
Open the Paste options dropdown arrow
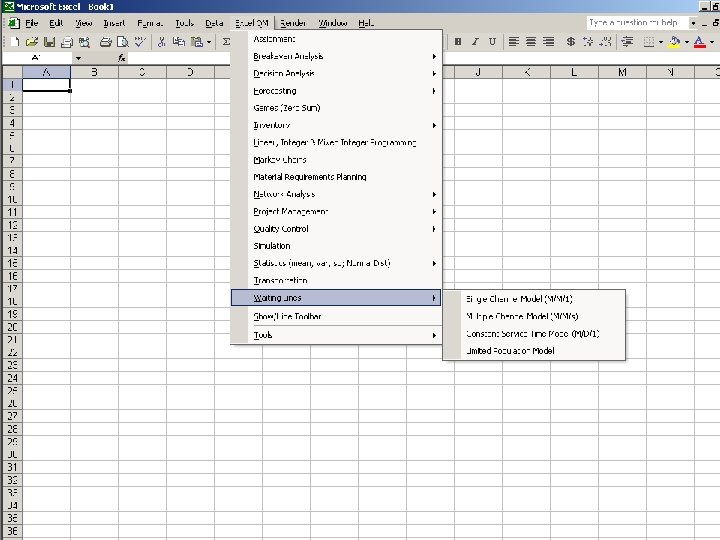point(209,42)
